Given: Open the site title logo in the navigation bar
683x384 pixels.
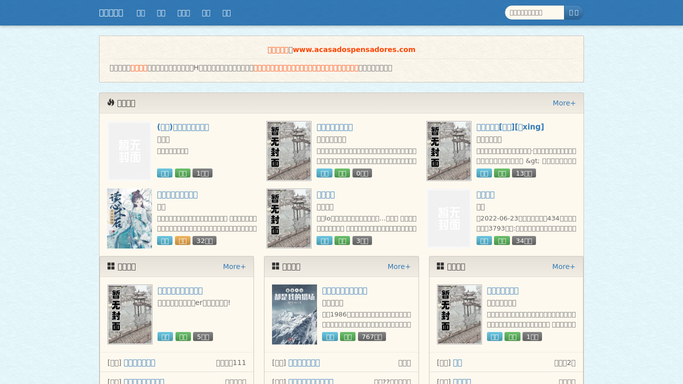Looking at the screenshot, I should click(111, 13).
